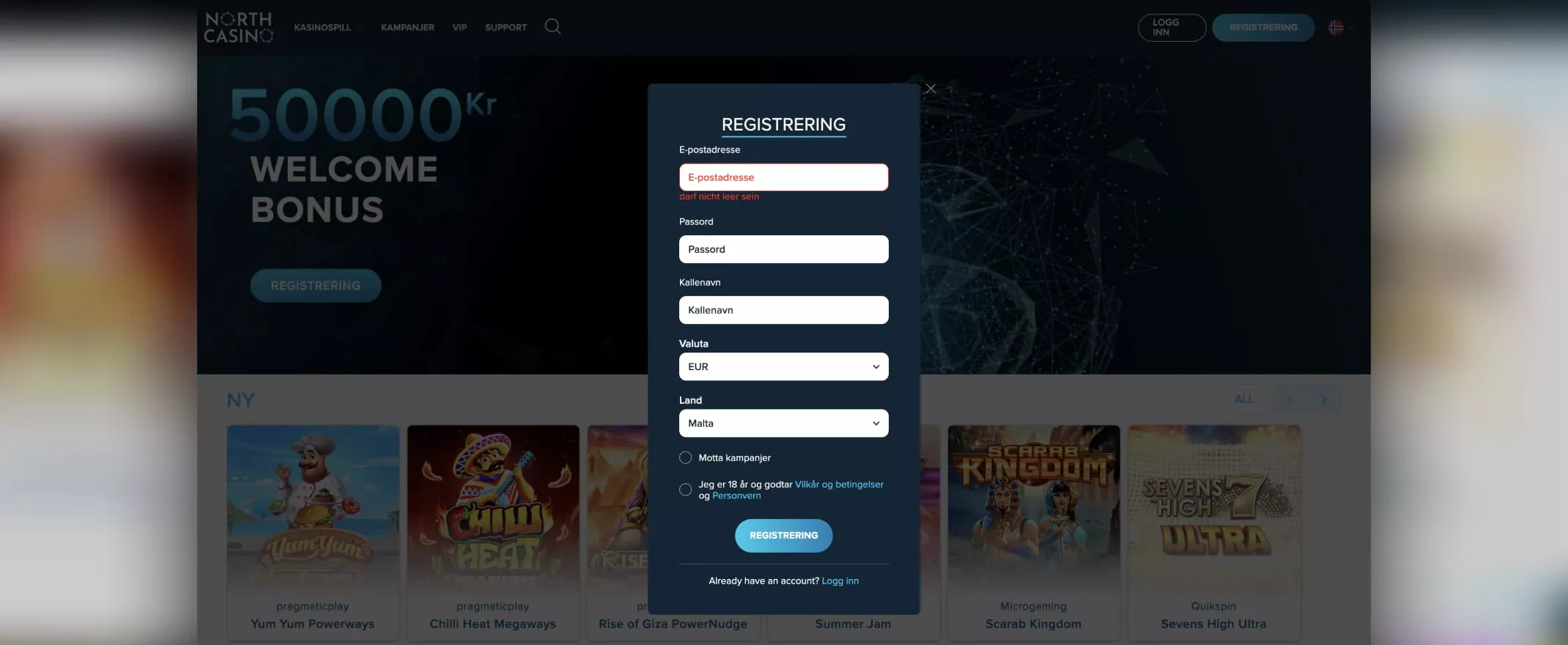Expand the Land Malta dropdown

tap(783, 423)
